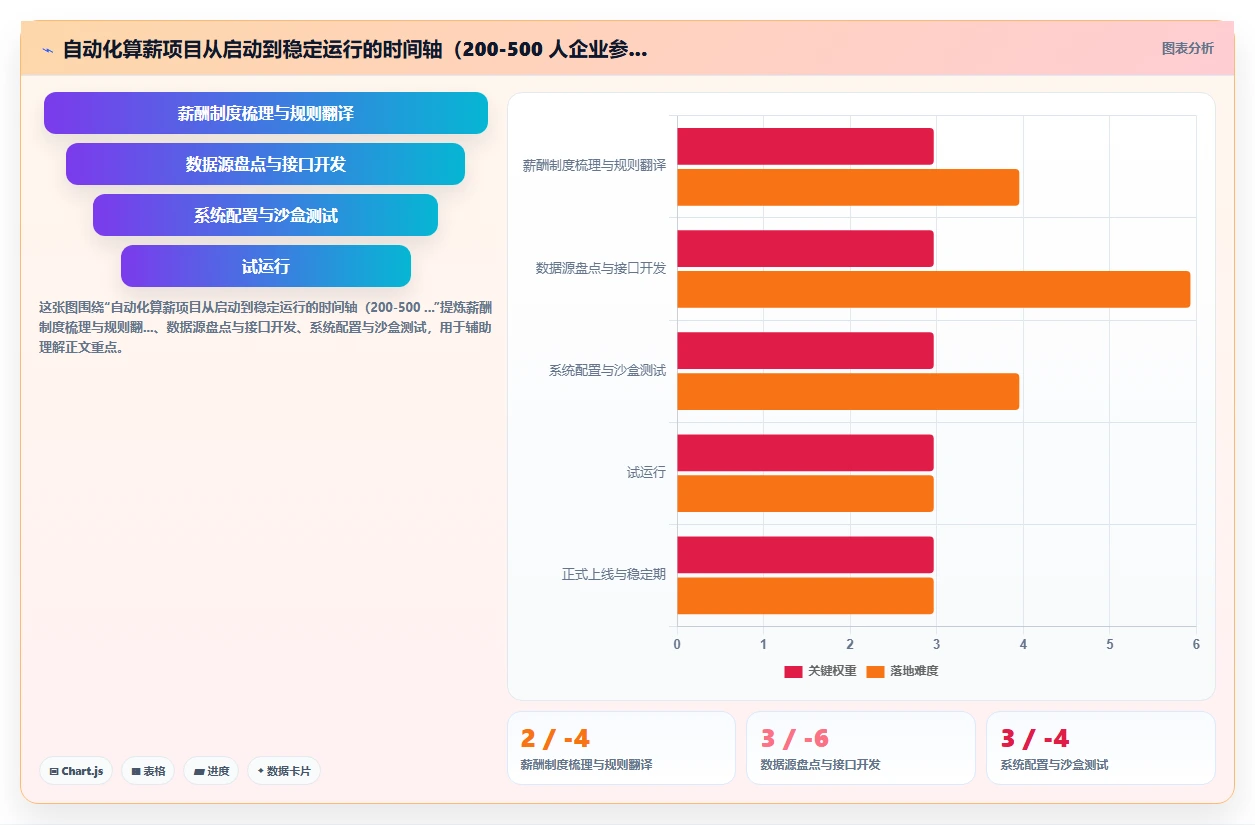The image size is (1255, 825).
Task: Click x-axis tick label 0
Action: [677, 644]
